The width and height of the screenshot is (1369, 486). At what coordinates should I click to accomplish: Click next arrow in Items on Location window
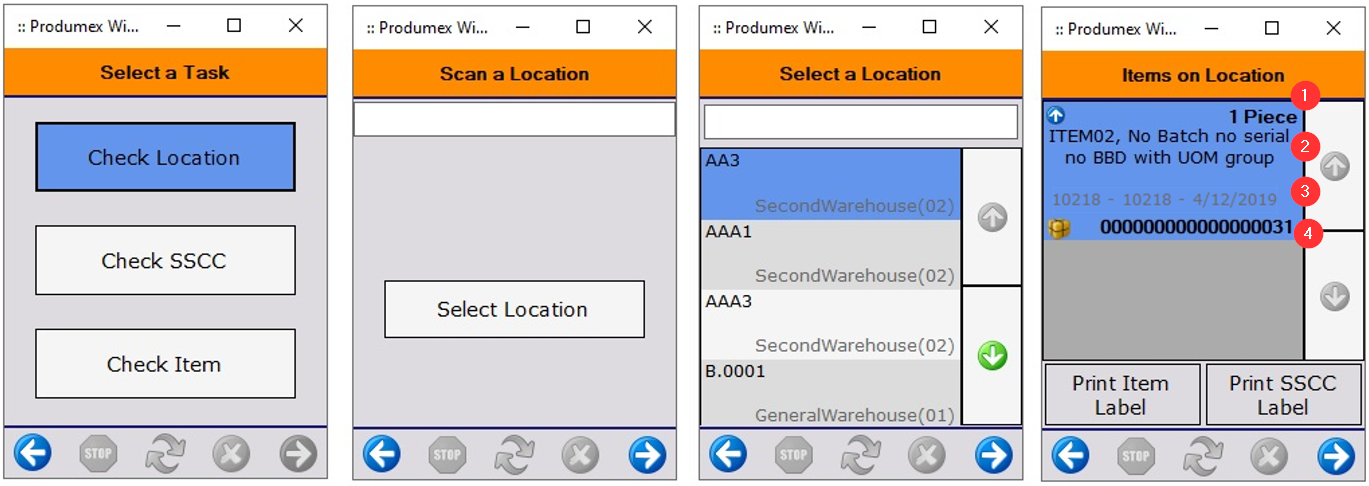[x=1336, y=456]
